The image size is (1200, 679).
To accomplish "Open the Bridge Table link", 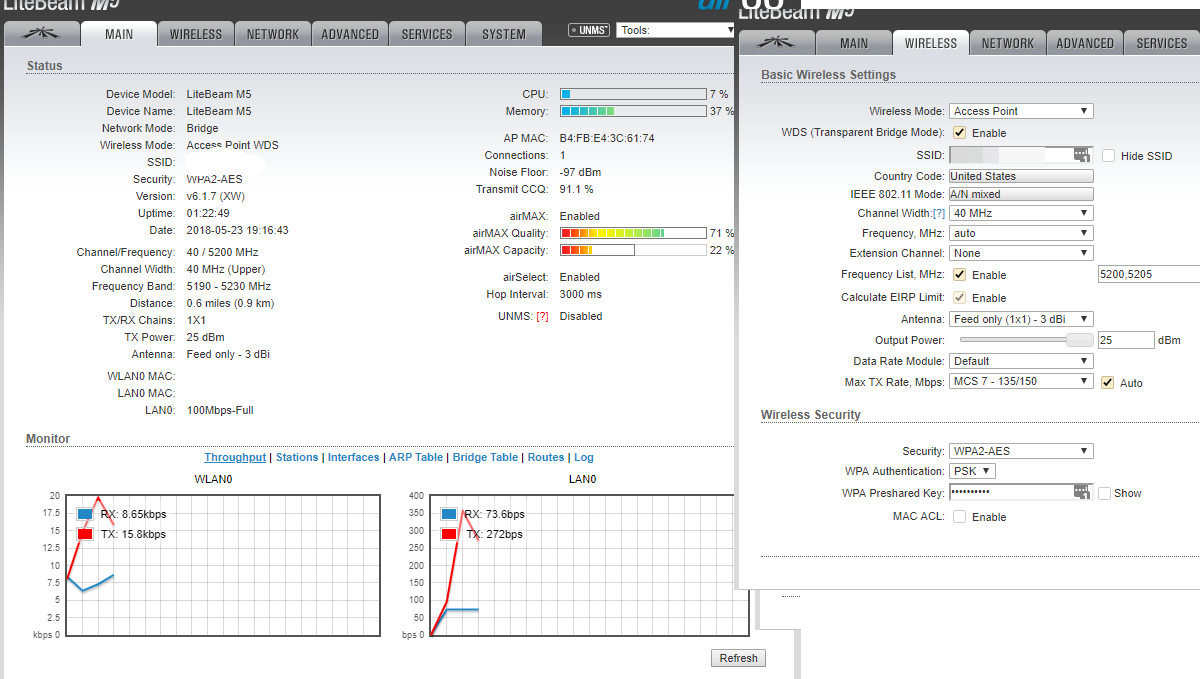I will coord(485,457).
